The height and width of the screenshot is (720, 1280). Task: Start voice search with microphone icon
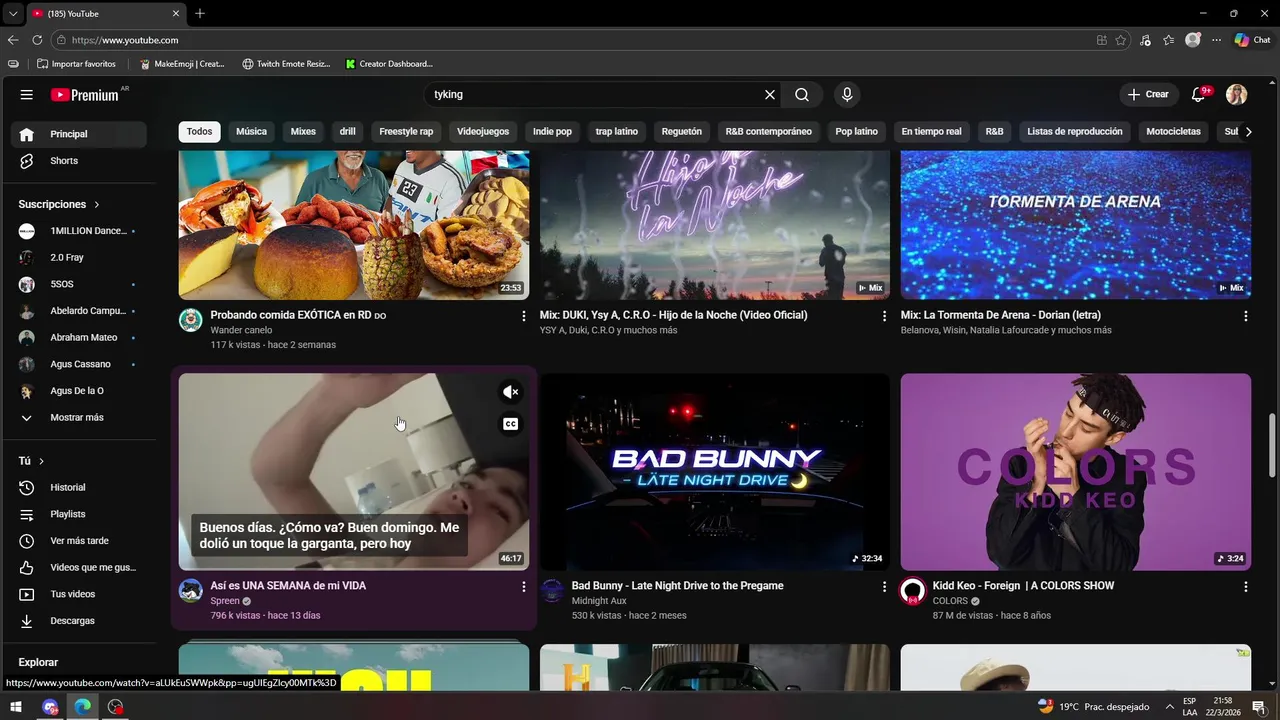(x=847, y=94)
